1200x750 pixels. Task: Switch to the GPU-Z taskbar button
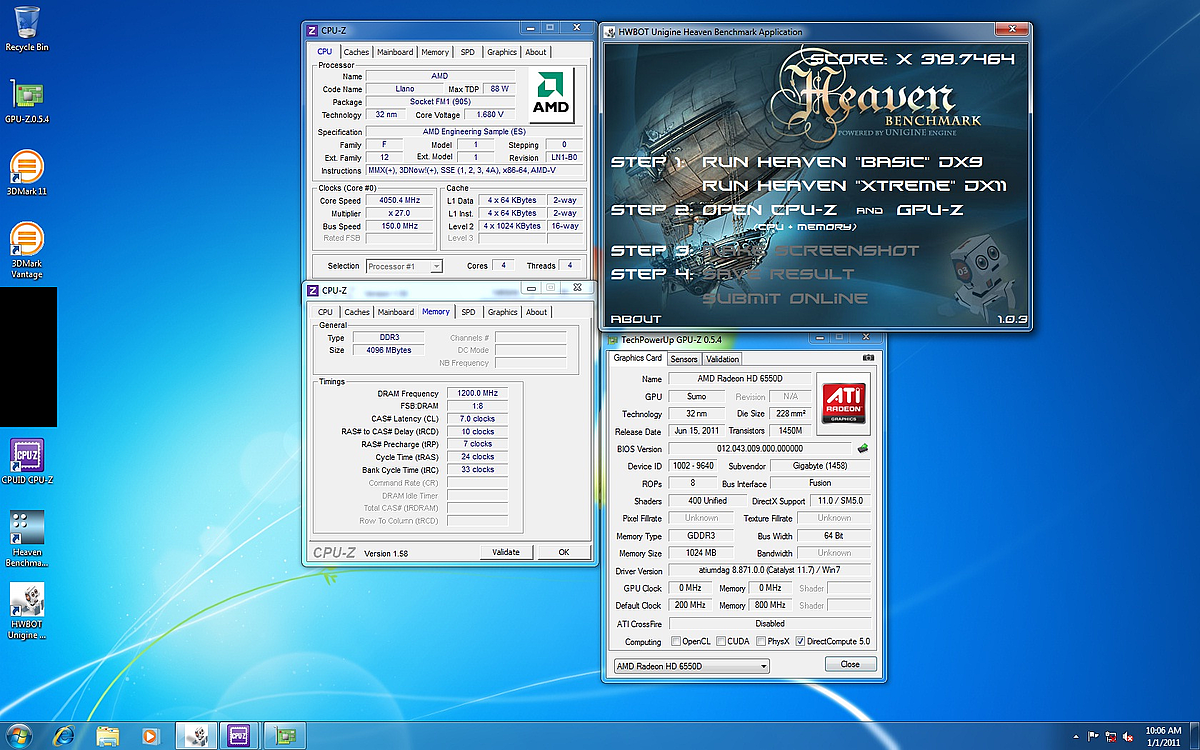pyautogui.click(x=283, y=735)
